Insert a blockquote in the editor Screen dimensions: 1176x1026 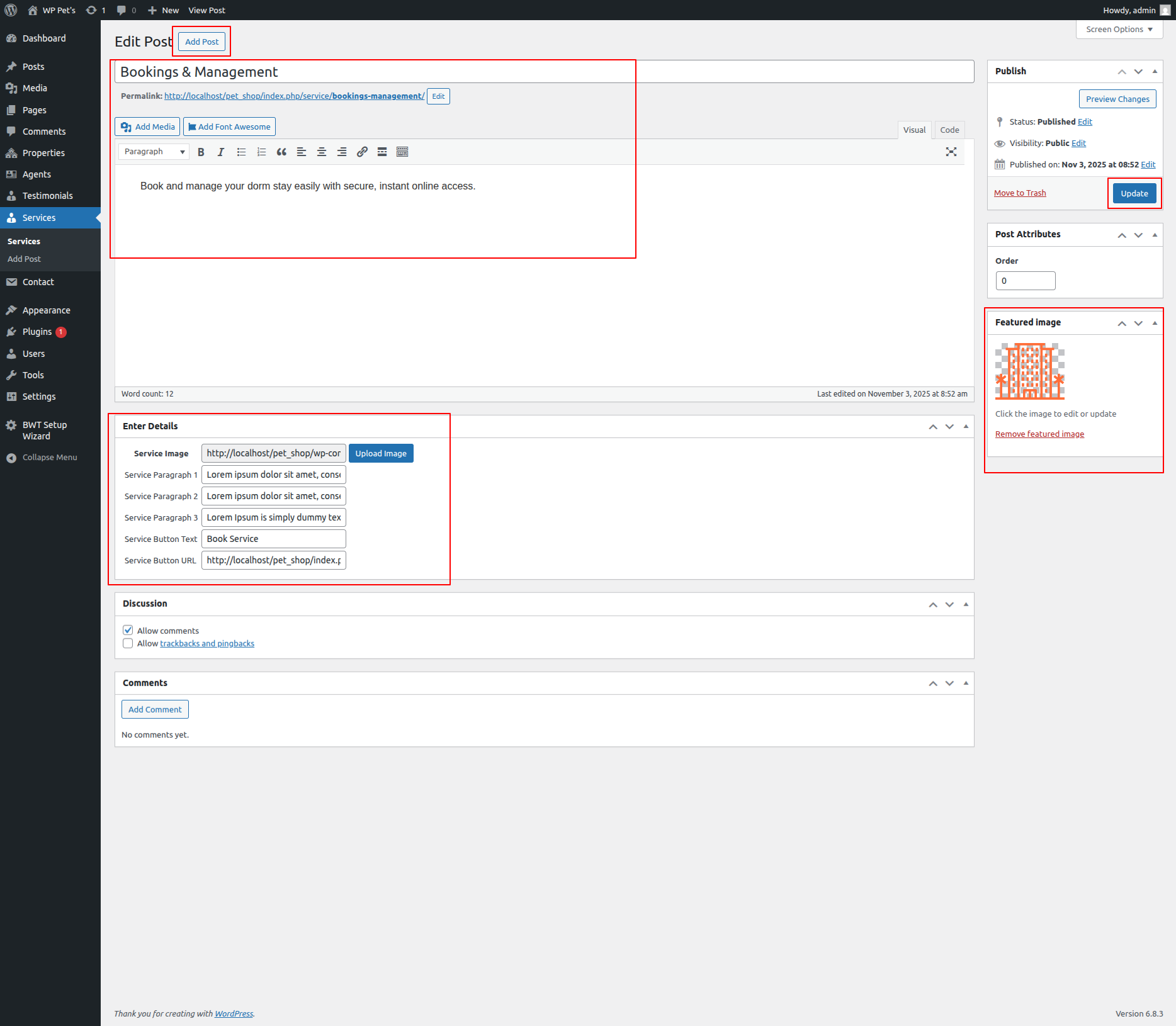pos(281,152)
